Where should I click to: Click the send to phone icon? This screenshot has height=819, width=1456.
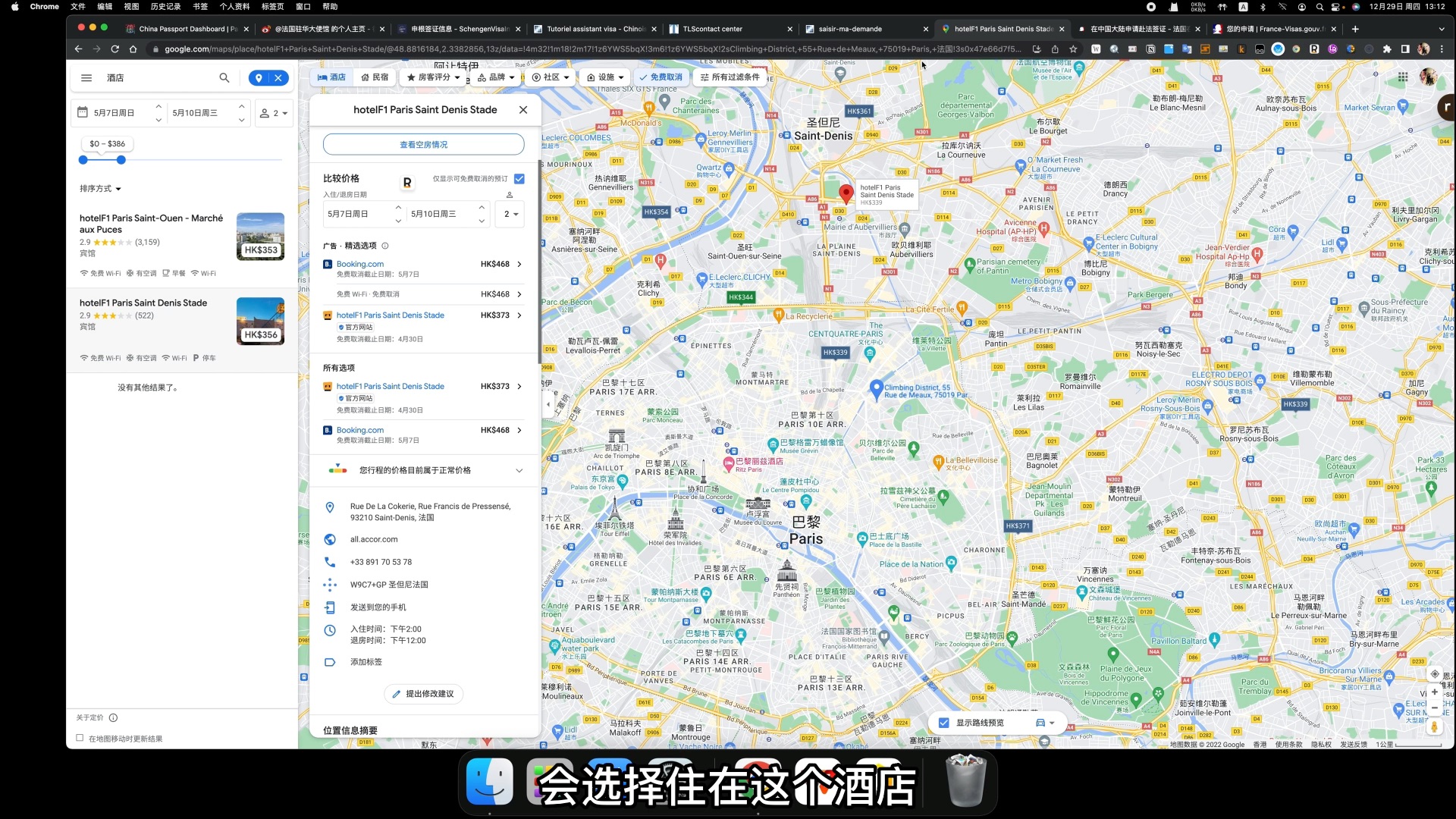330,607
